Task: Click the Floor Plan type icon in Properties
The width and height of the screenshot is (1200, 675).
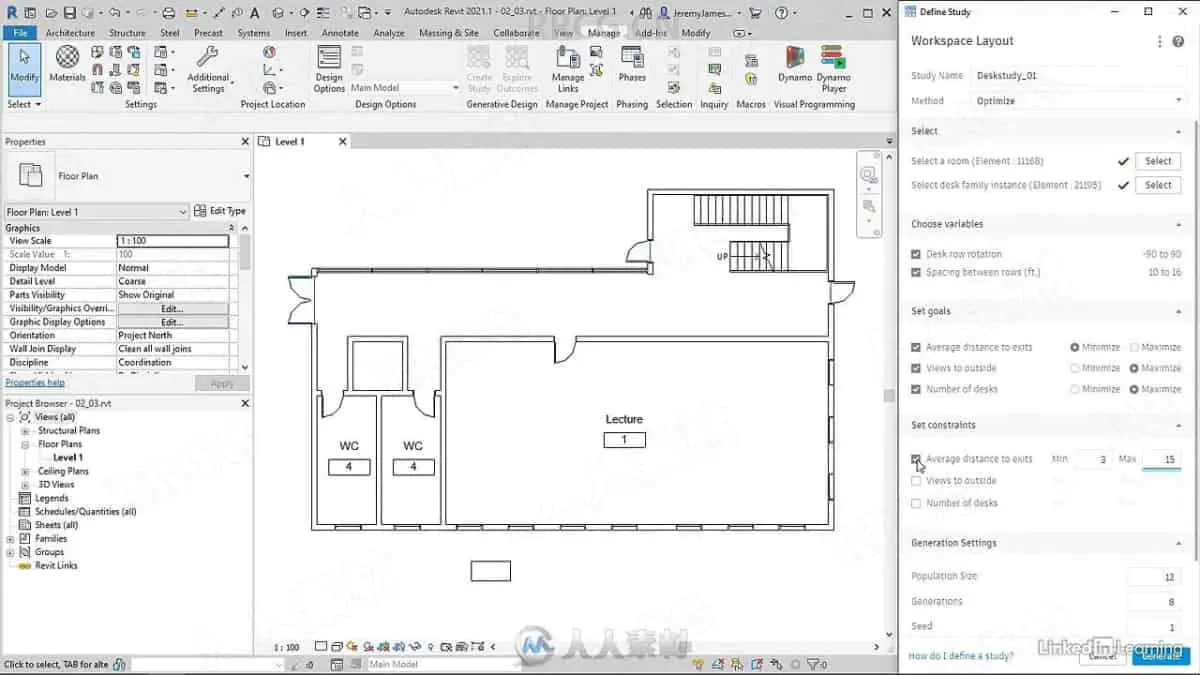Action: tap(31, 176)
